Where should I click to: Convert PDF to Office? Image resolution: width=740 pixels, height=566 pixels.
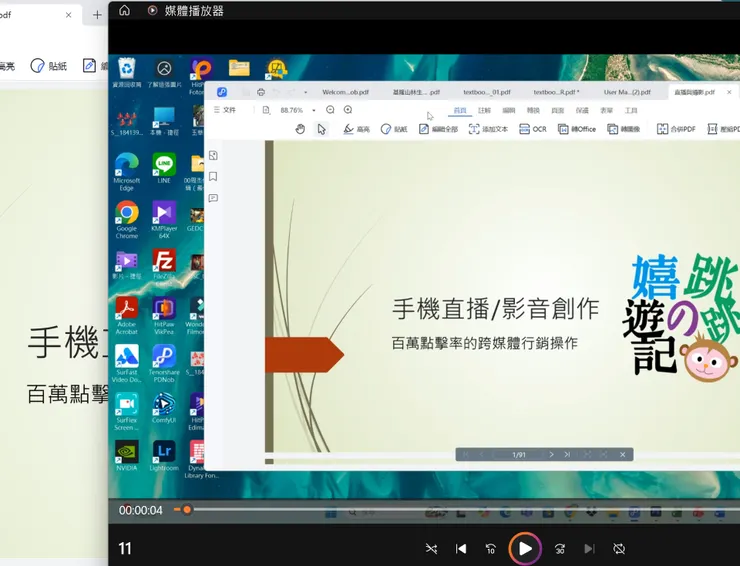tap(577, 129)
